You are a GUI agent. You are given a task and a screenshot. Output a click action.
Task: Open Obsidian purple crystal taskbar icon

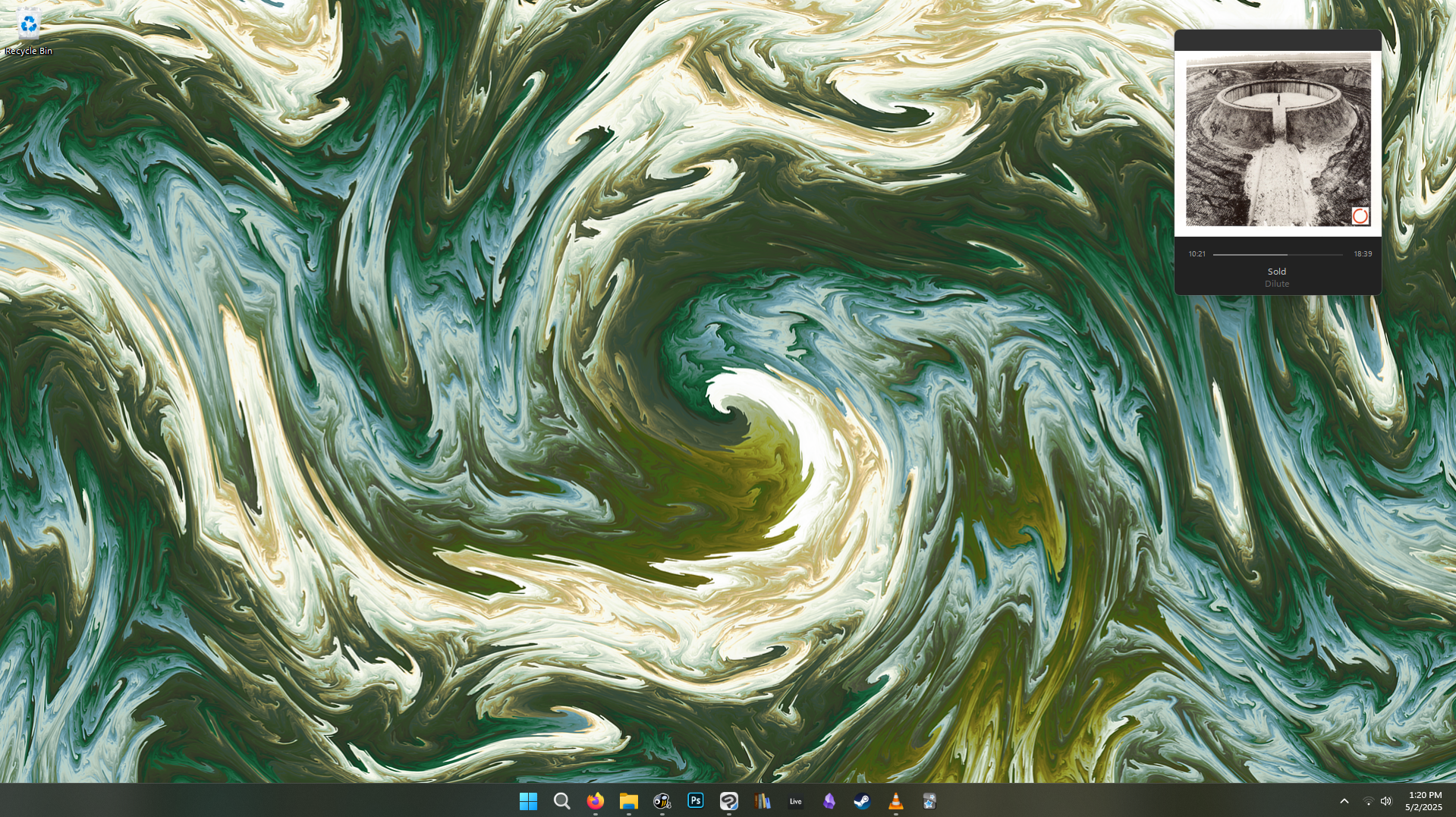click(829, 801)
